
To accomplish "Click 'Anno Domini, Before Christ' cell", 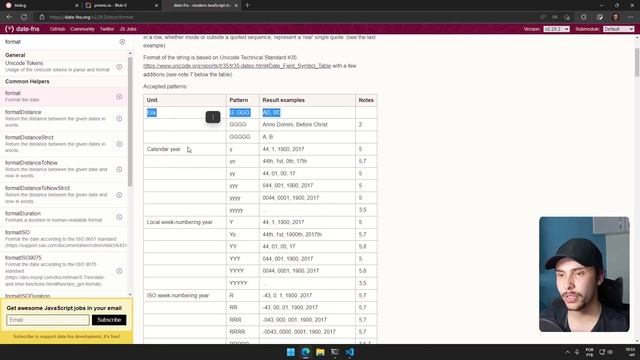I will [307, 124].
